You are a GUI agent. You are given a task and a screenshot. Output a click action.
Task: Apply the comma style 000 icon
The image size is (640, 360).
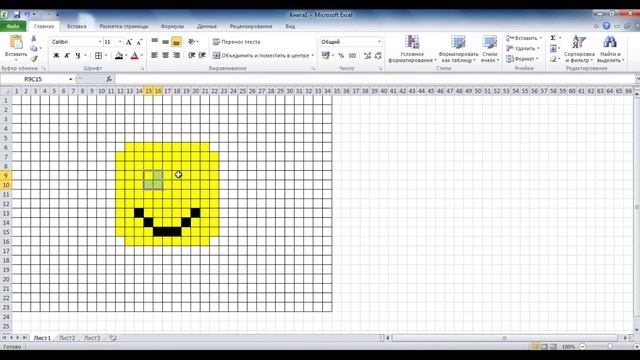coord(353,55)
